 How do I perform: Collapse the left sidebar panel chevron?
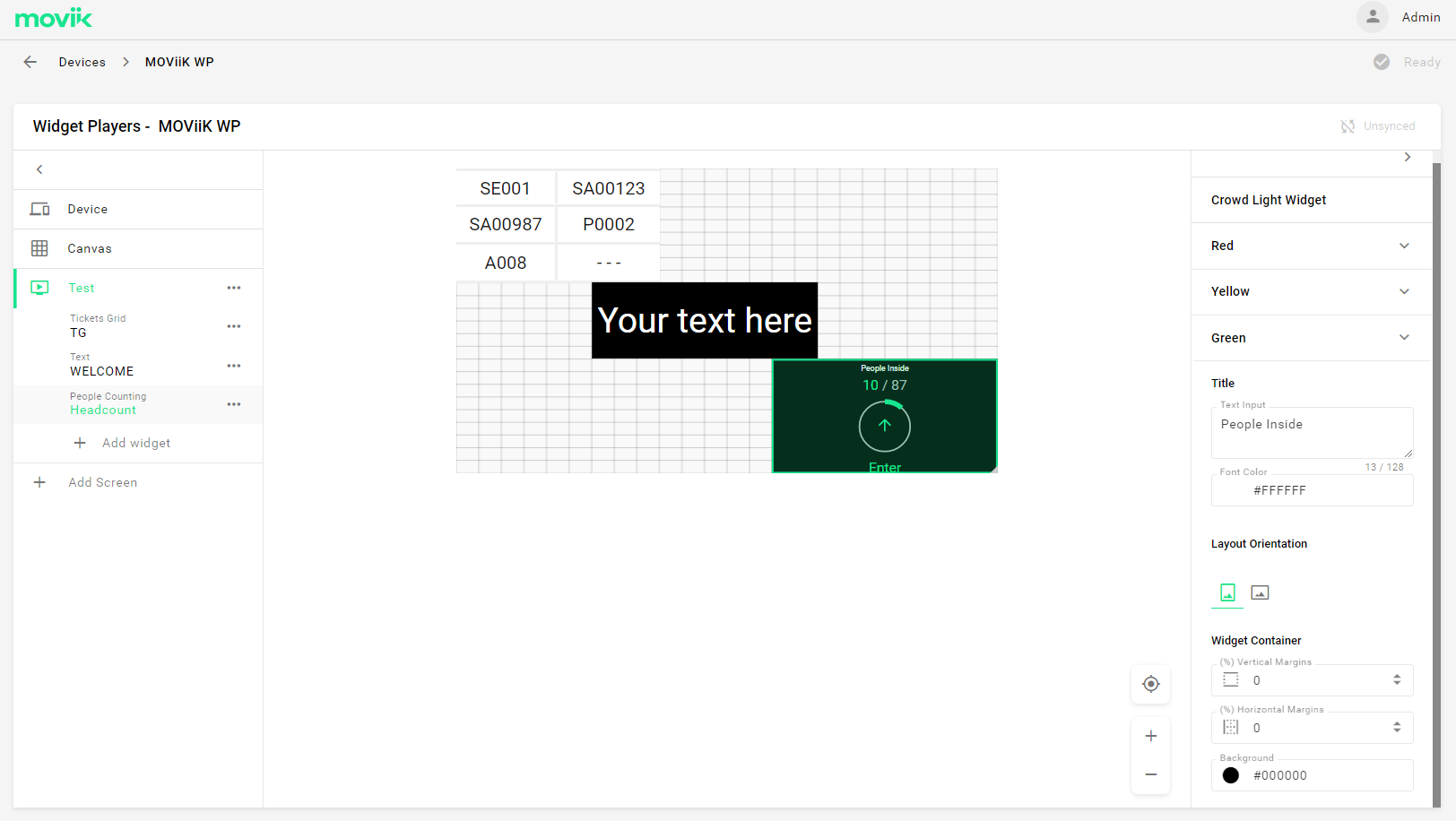[x=39, y=169]
